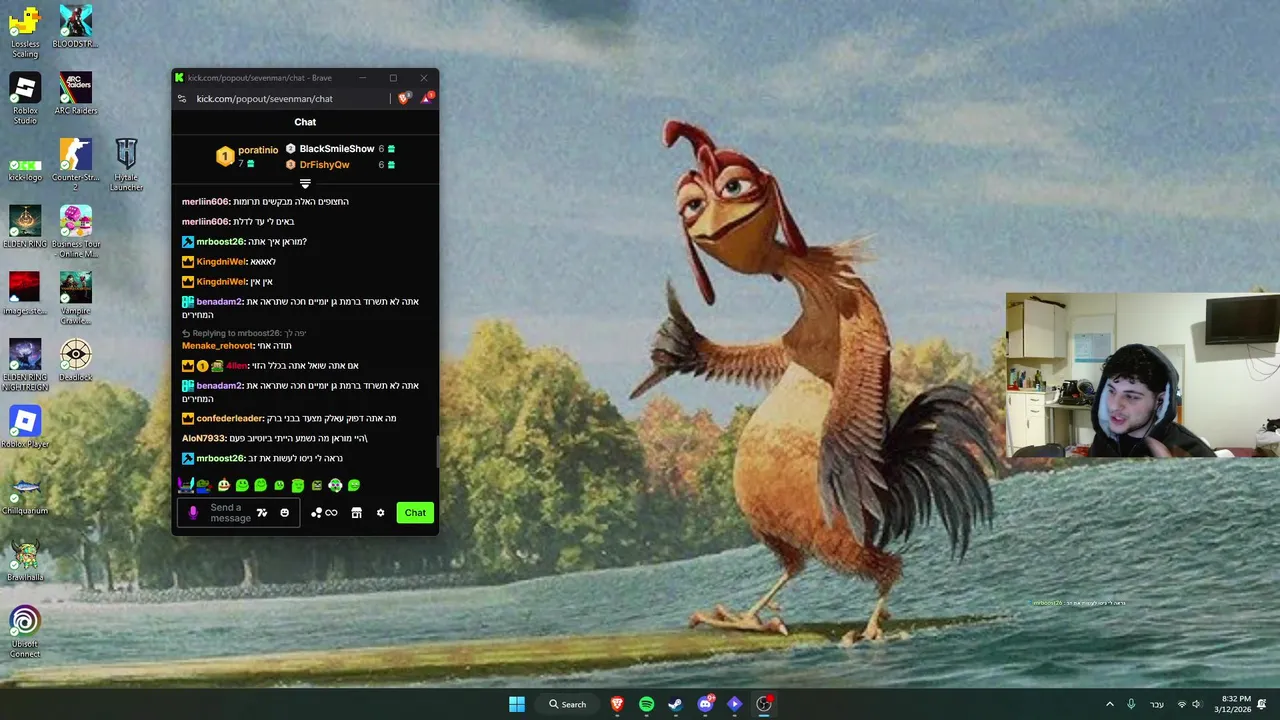Open Chillquarium desktop shortcut
This screenshot has width=1280, height=720.
point(25,495)
